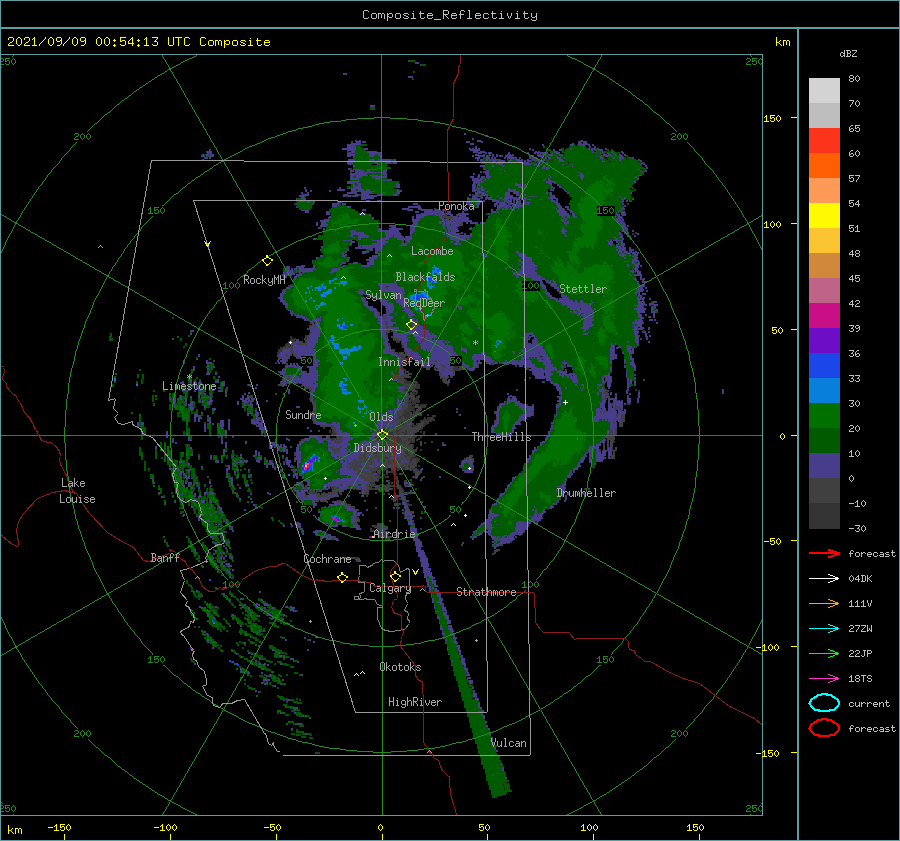Click the intense storm cell southwest of Didsbury

[309, 463]
